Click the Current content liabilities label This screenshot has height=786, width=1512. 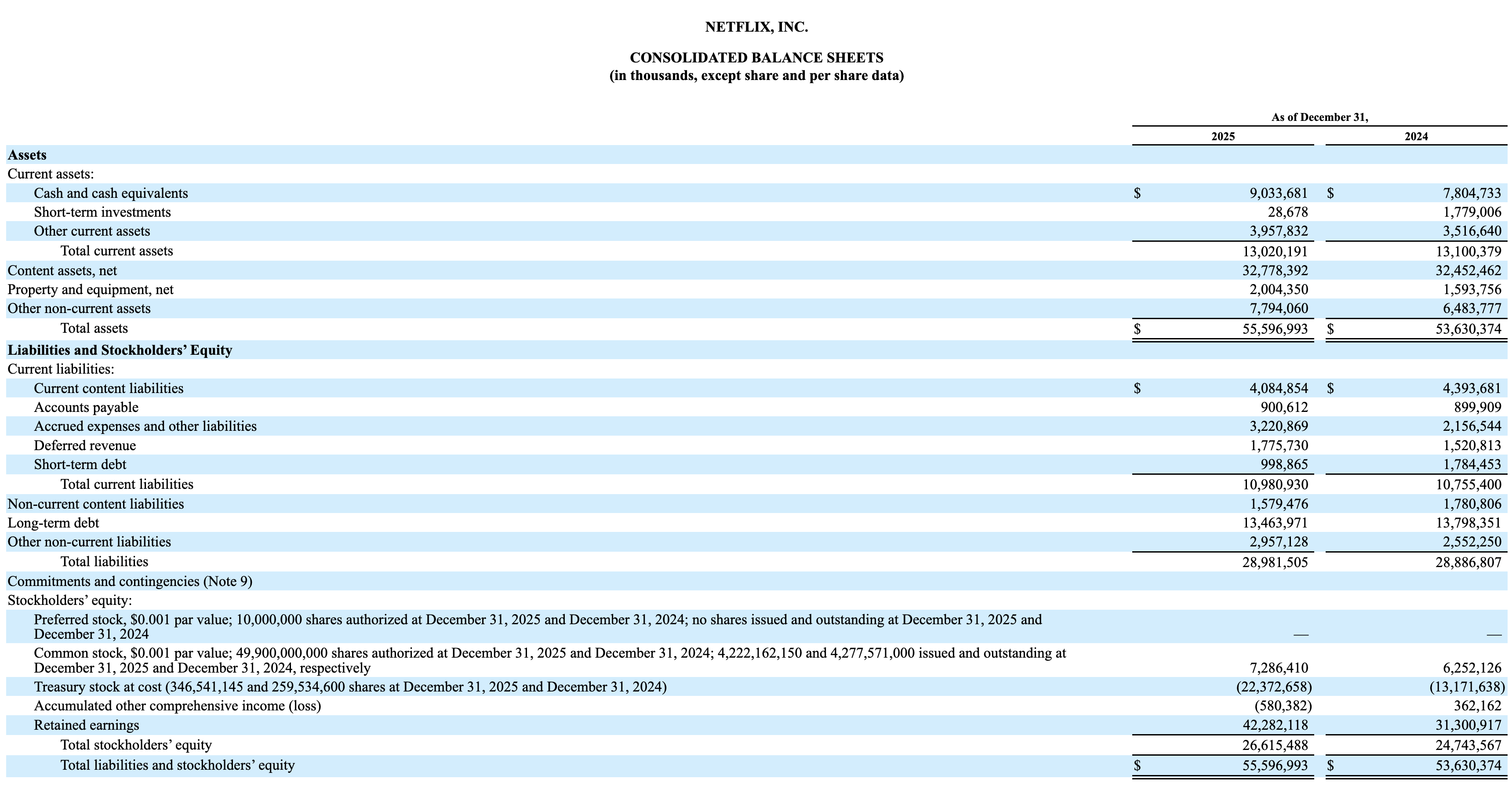pyautogui.click(x=109, y=388)
